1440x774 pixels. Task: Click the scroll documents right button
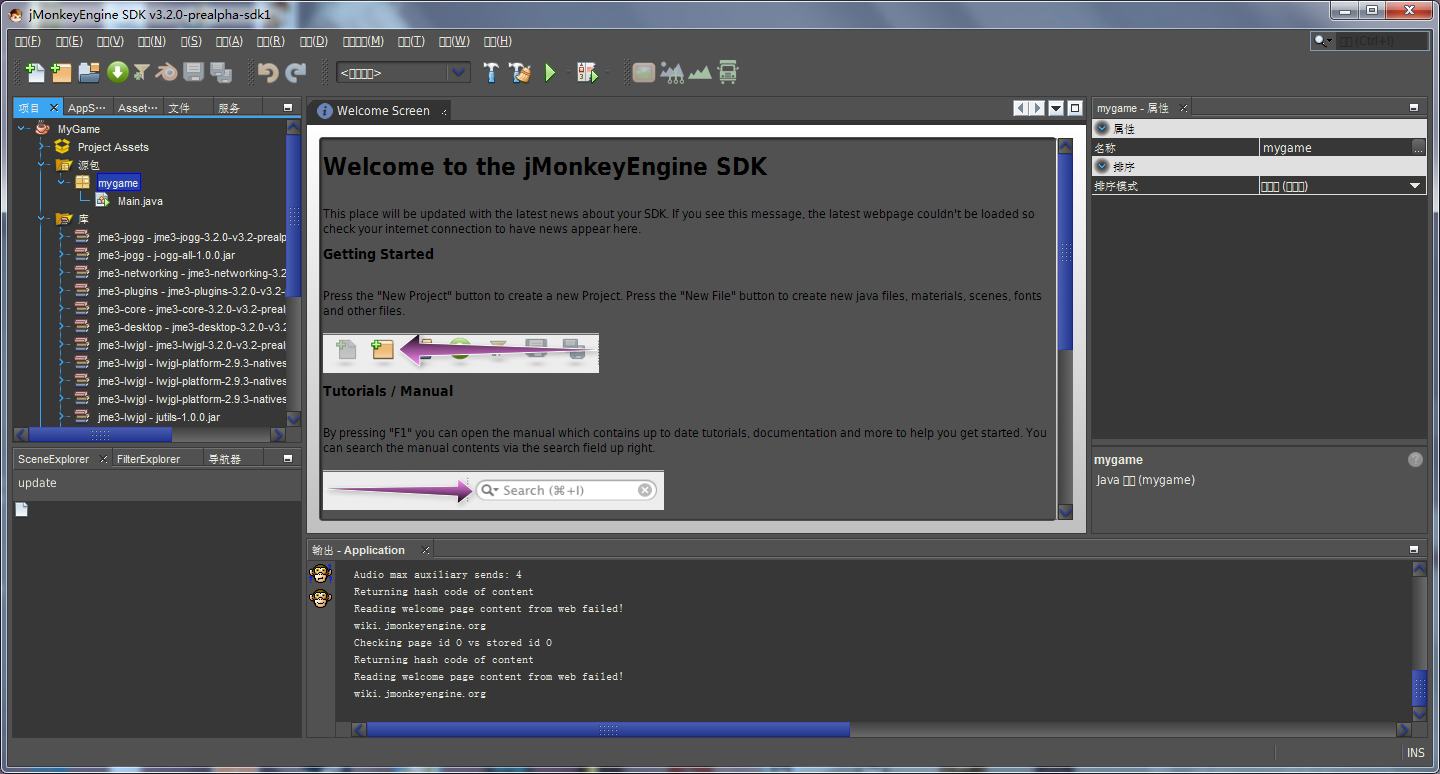[x=1037, y=108]
